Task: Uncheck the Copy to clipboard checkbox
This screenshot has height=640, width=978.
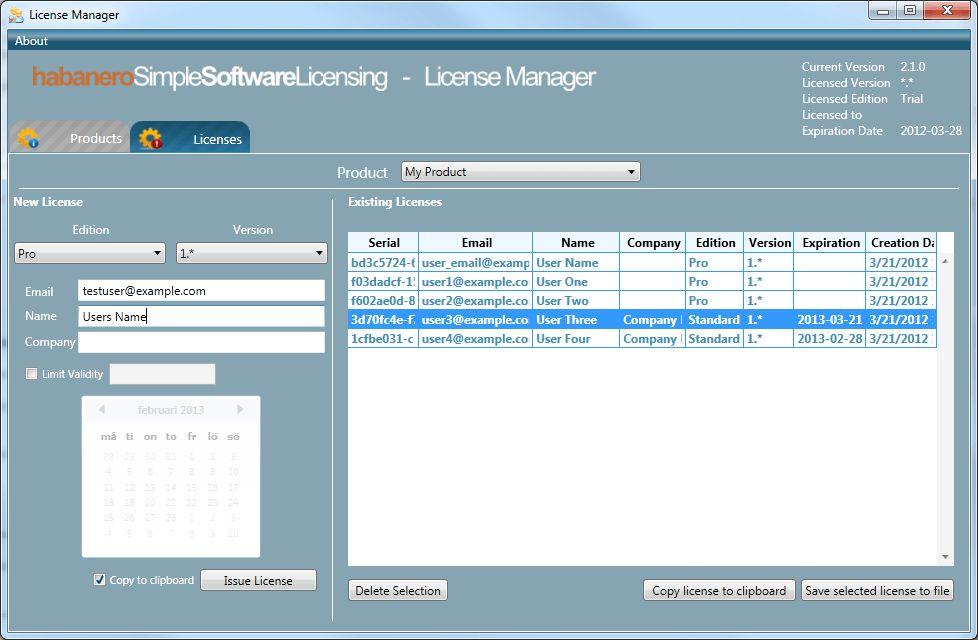Action: tap(99, 579)
